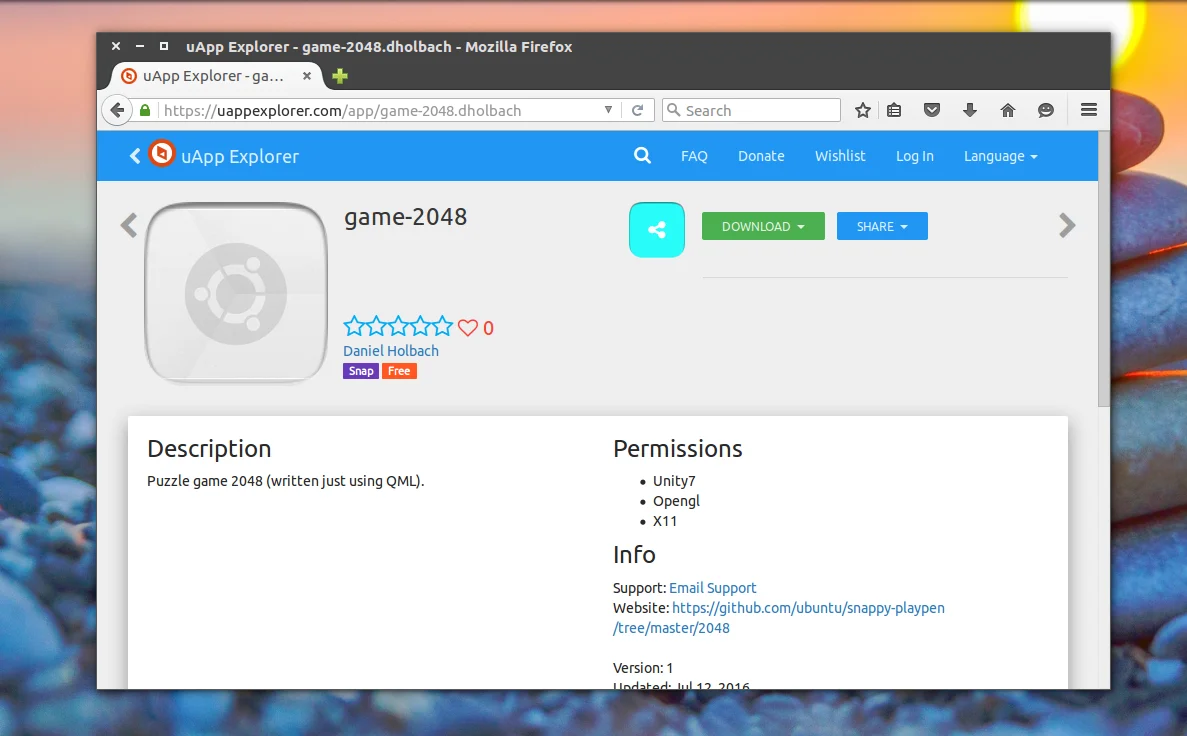Open the FAQ page
The image size is (1187, 736).
pos(694,156)
